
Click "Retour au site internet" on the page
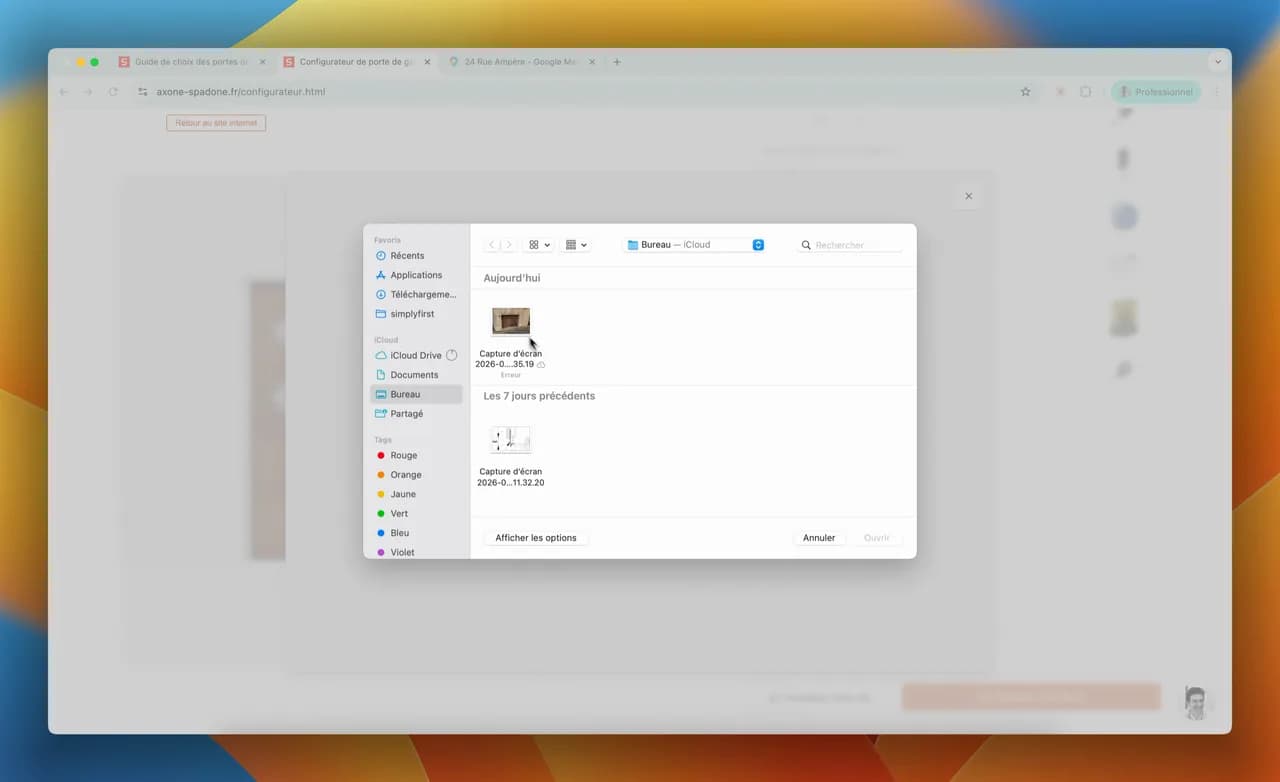pyautogui.click(x=216, y=123)
